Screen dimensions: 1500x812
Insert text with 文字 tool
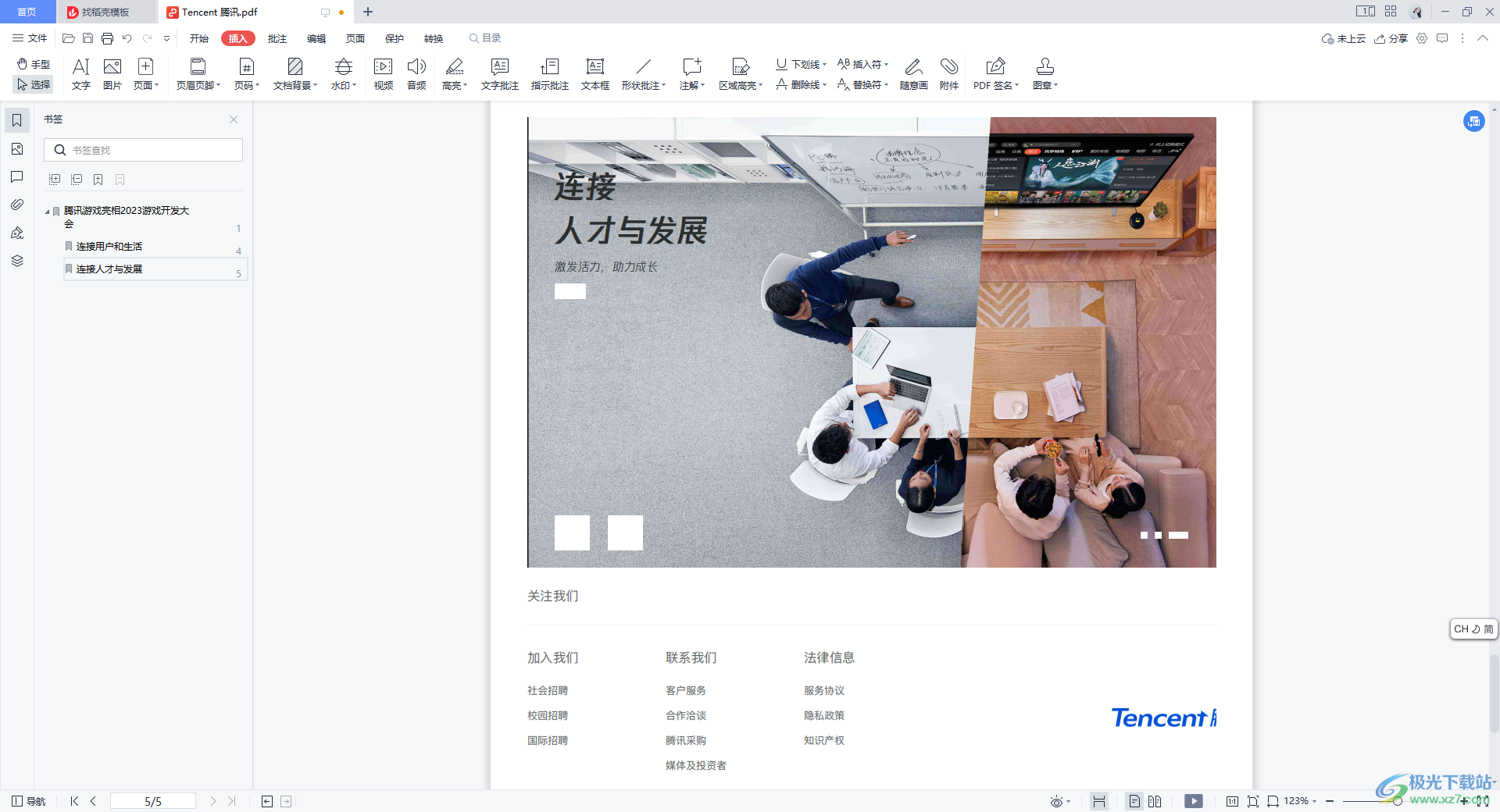(81, 74)
